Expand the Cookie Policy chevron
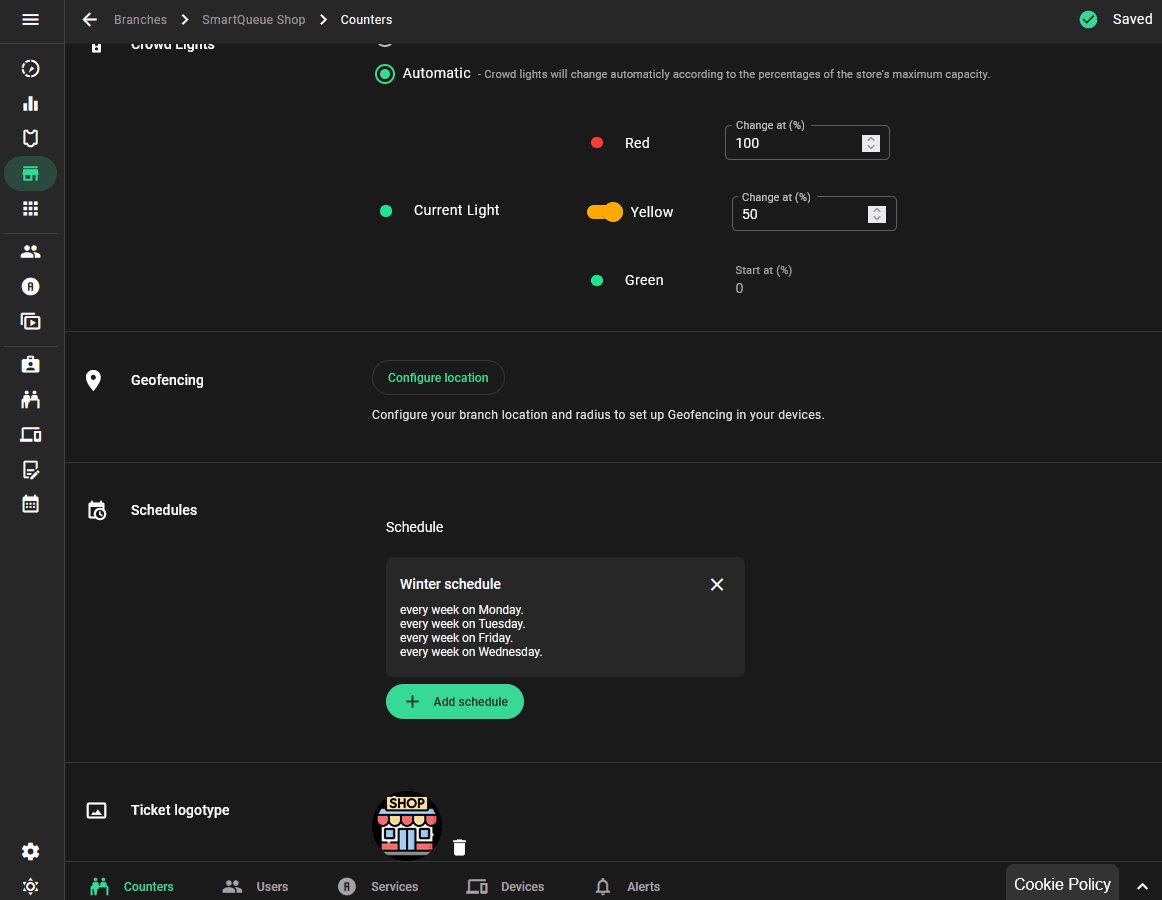1162x900 pixels. tap(1142, 886)
